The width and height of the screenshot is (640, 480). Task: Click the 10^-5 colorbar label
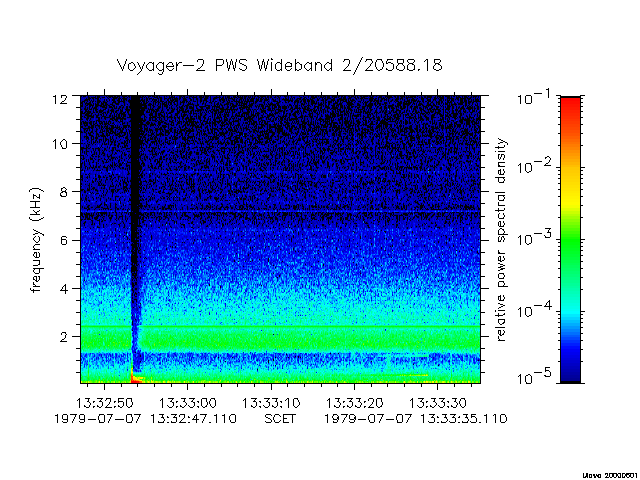(x=534, y=378)
